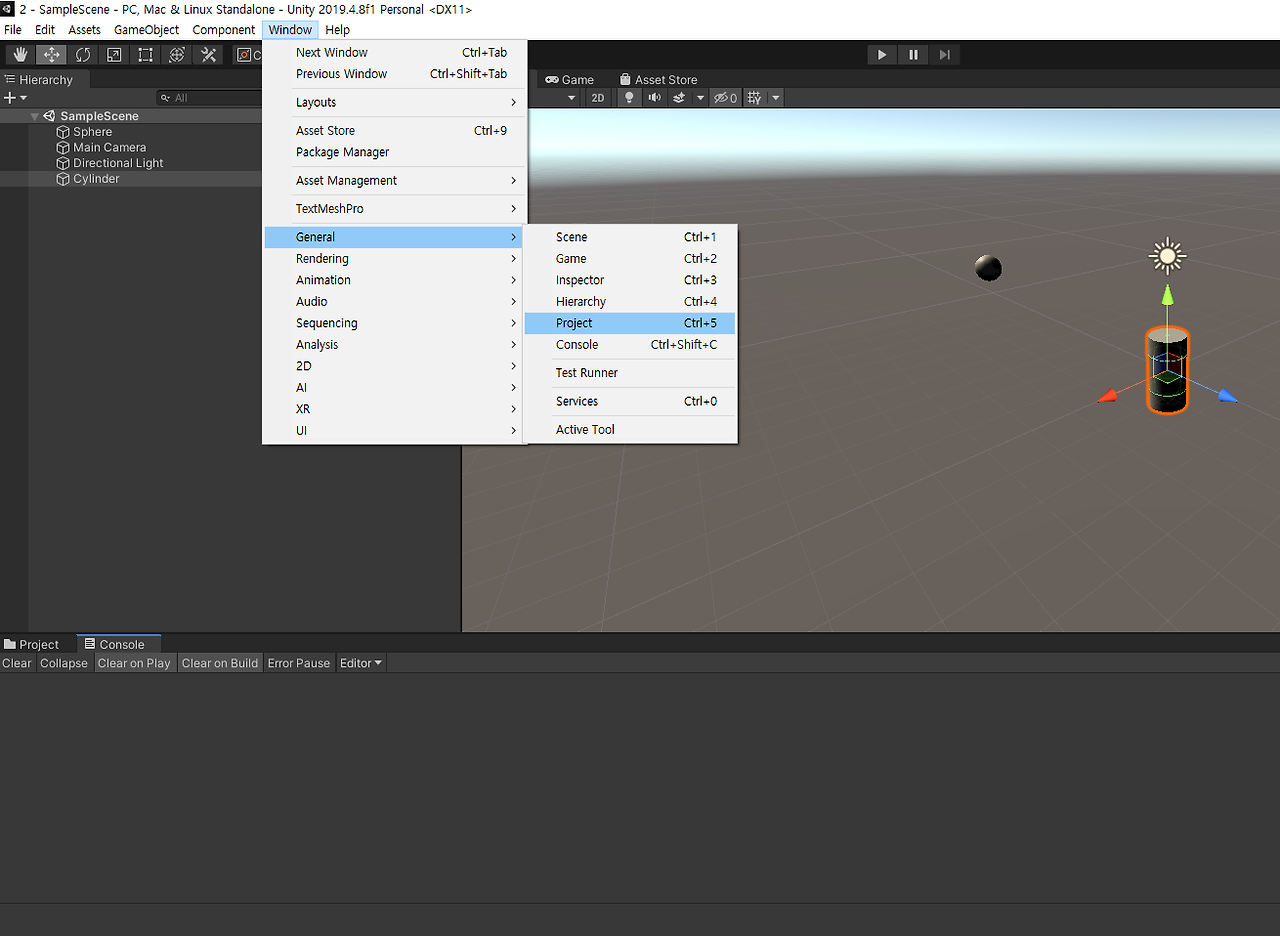Collapse SampleScene in Hierarchy

coord(35,116)
